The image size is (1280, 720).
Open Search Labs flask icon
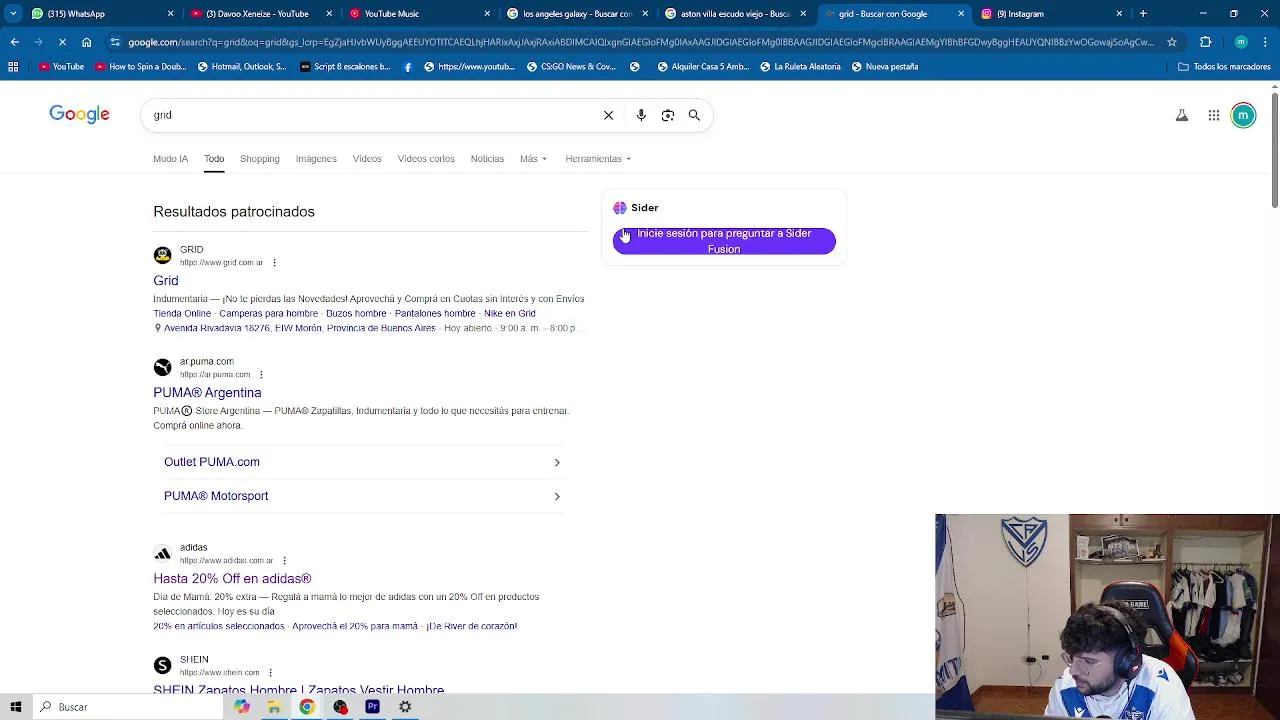[1182, 115]
